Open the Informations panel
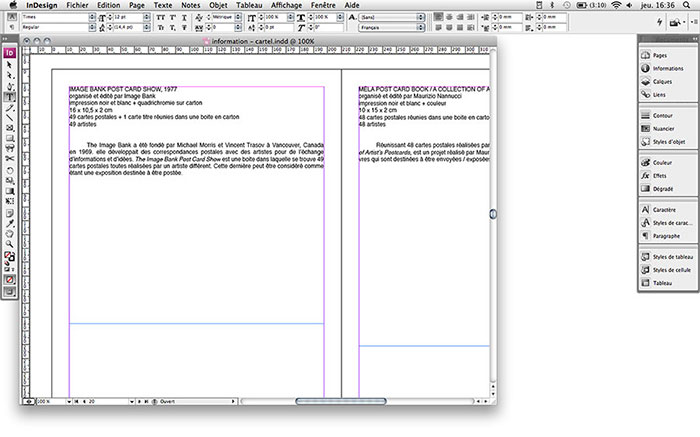This screenshot has width=700, height=437. 668,69
